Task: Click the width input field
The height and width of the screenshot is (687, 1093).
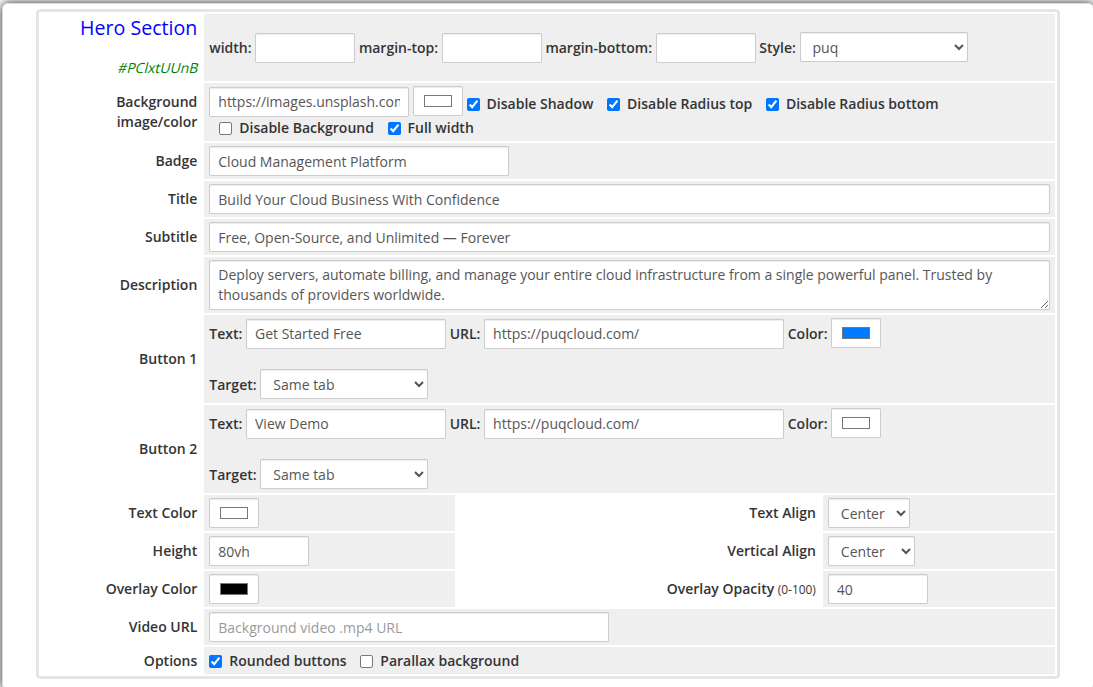Action: tap(305, 48)
